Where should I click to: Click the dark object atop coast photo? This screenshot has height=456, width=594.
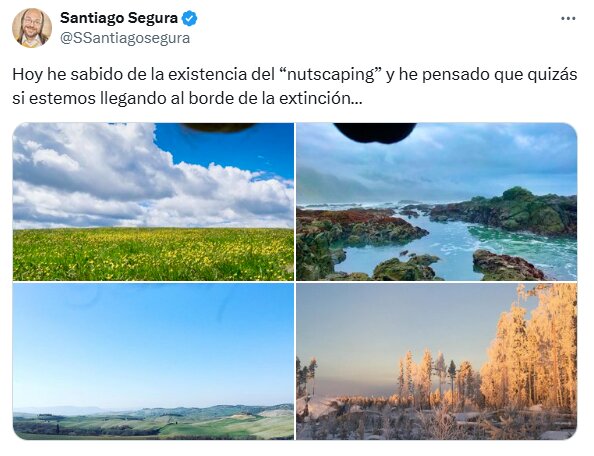(375, 133)
